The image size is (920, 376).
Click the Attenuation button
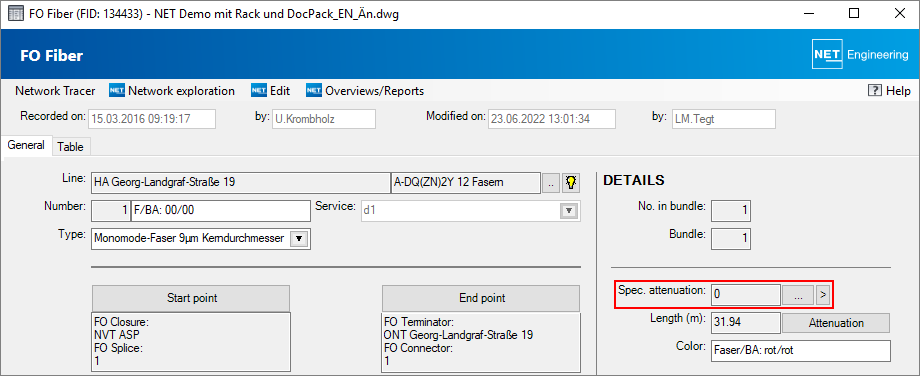836,323
